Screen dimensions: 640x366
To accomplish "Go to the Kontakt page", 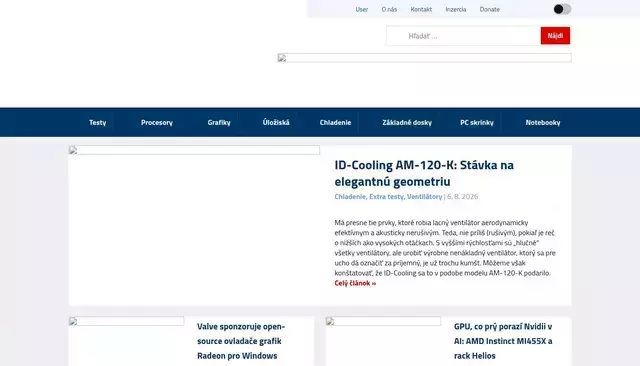I will pos(421,9).
